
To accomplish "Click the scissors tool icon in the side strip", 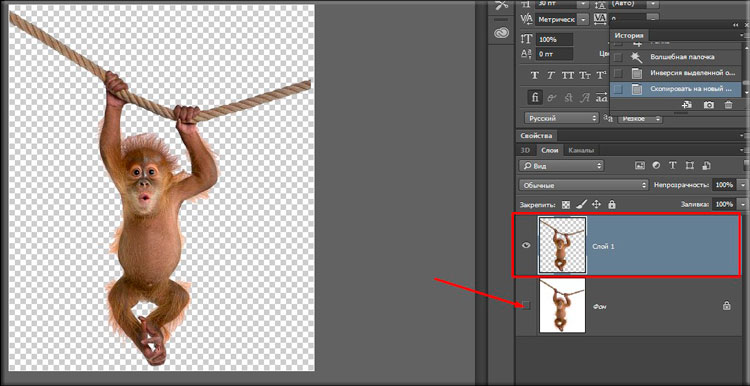I will click(x=501, y=6).
